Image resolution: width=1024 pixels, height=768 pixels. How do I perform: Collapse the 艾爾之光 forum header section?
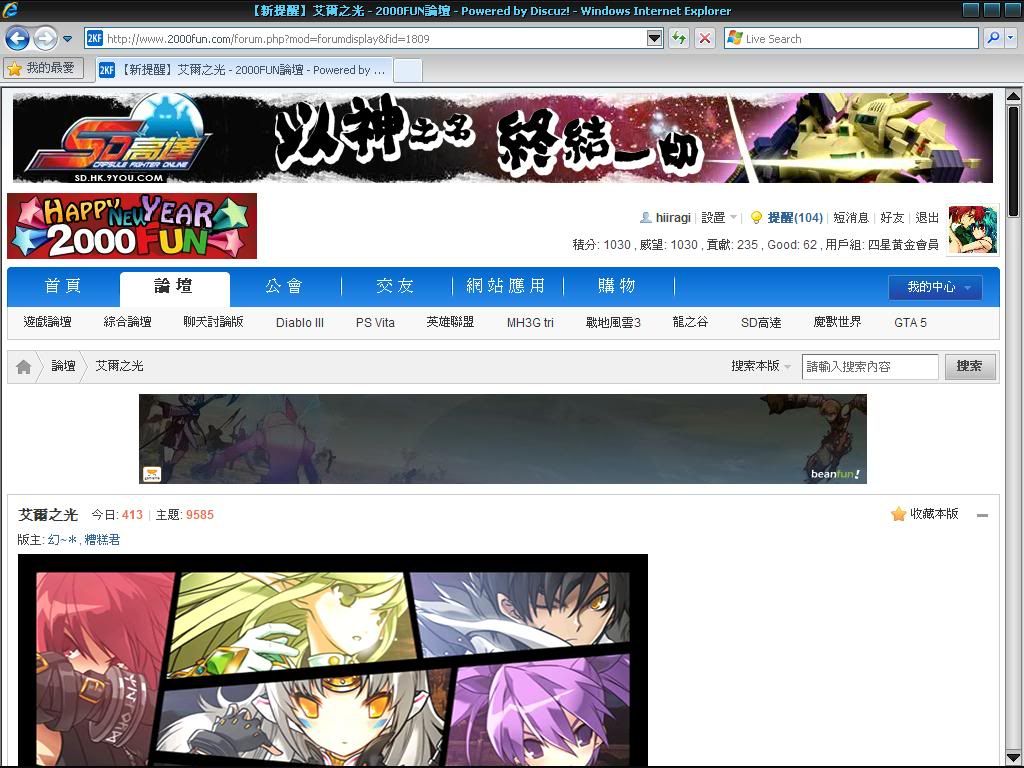pos(982,515)
